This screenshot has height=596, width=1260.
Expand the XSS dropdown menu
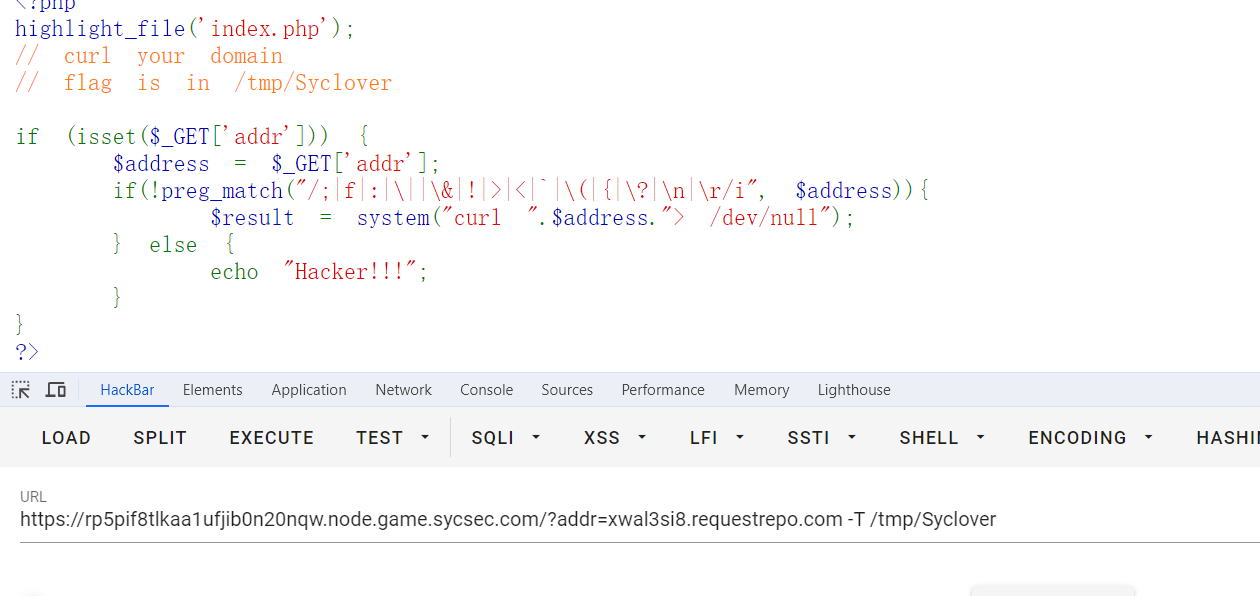coord(615,438)
